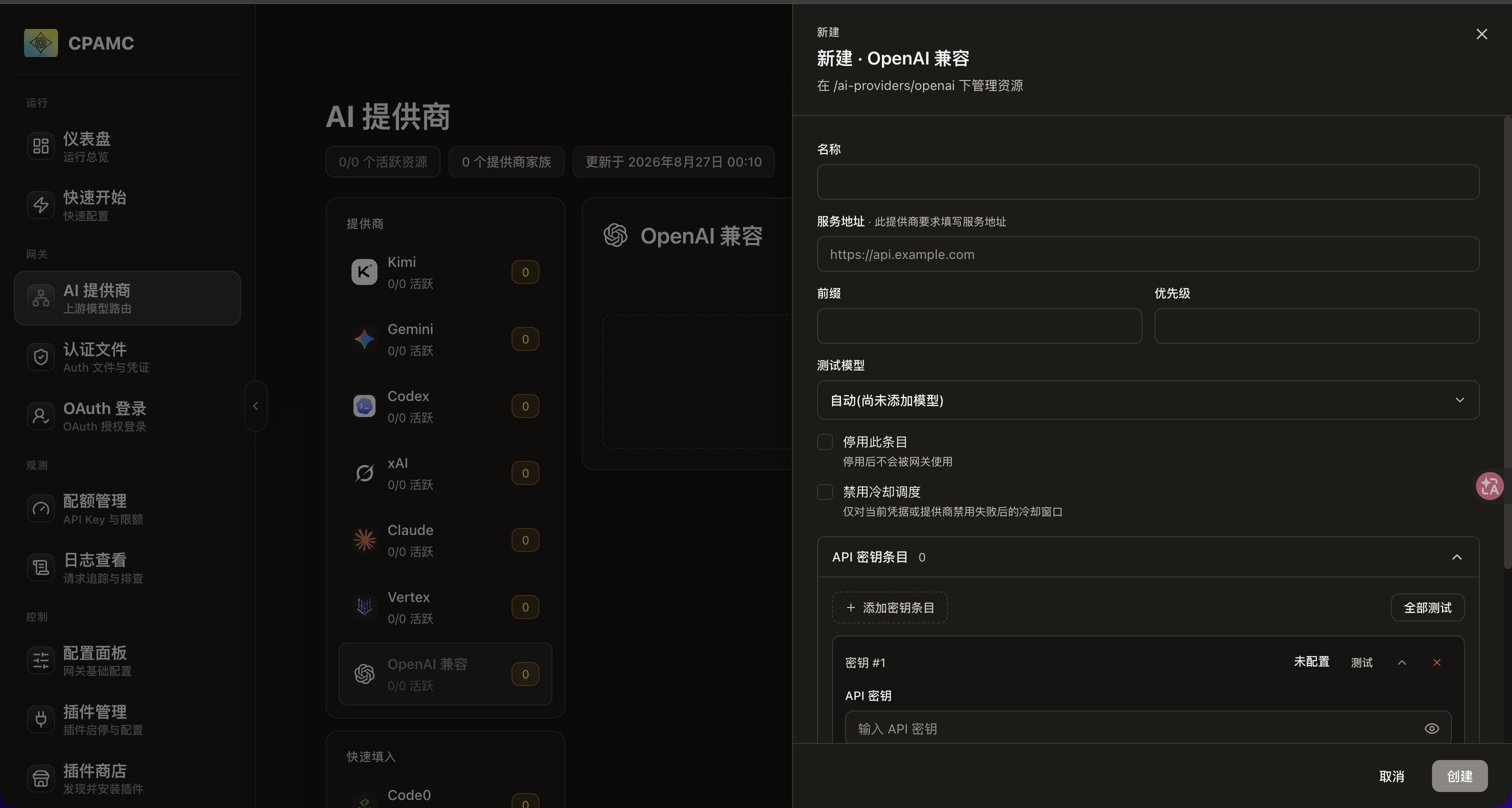The width and height of the screenshot is (1512, 808).
Task: Click the CPAMC logo icon
Action: pyautogui.click(x=40, y=43)
